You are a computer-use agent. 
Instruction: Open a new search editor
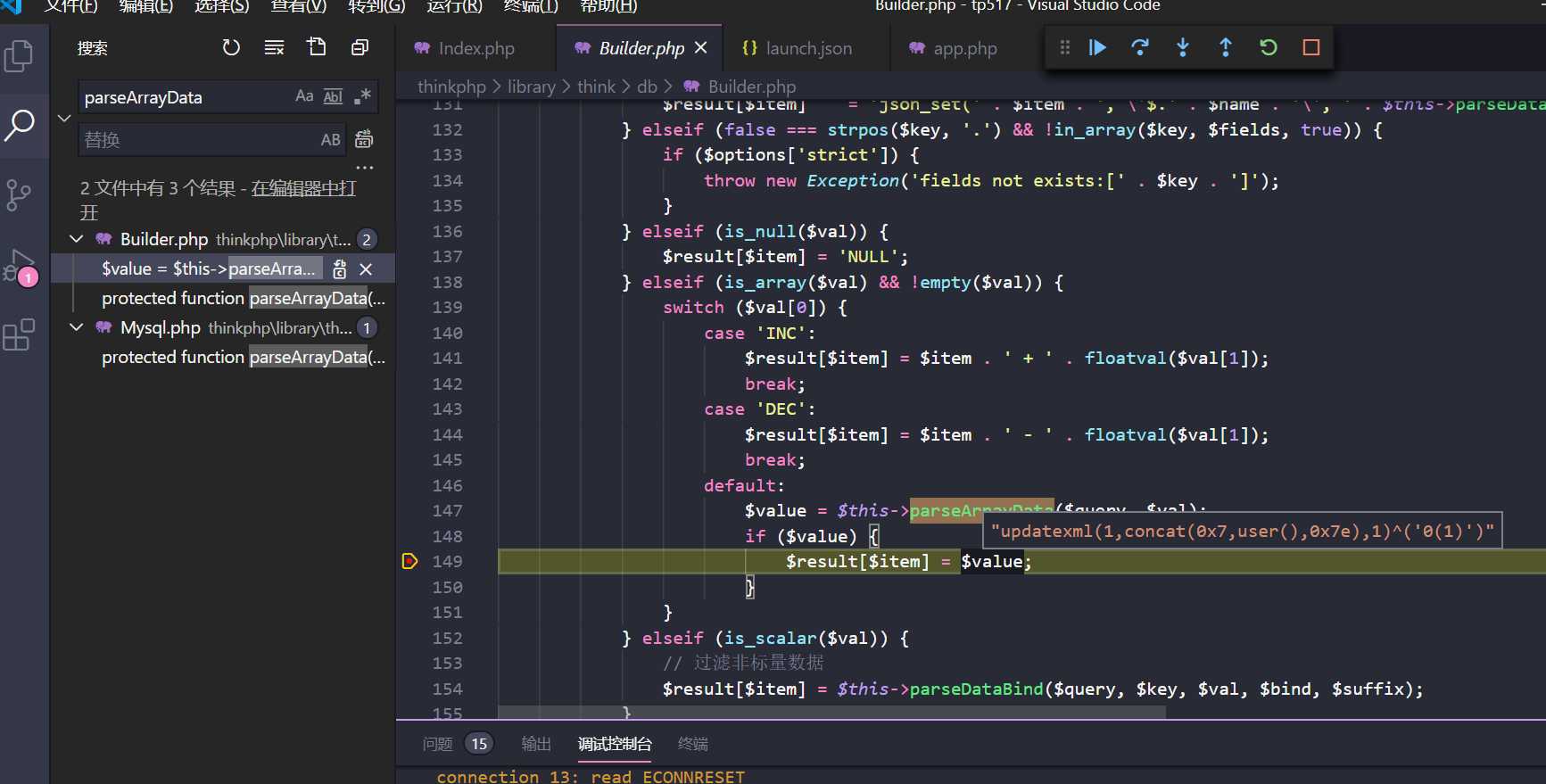(317, 47)
